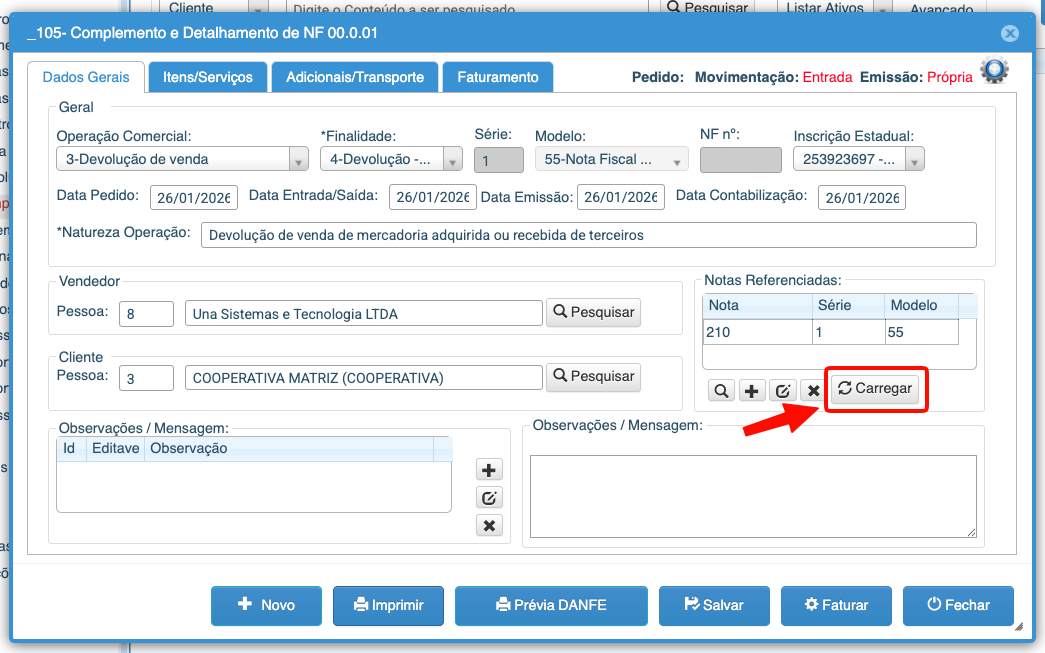
Task: Edit the observation entry icon
Action: (x=489, y=498)
